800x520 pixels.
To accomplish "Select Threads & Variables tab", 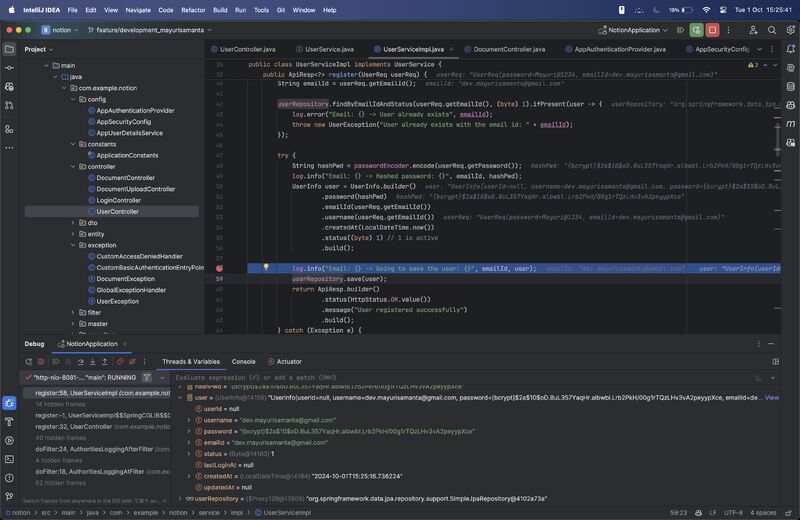I will click(191, 361).
